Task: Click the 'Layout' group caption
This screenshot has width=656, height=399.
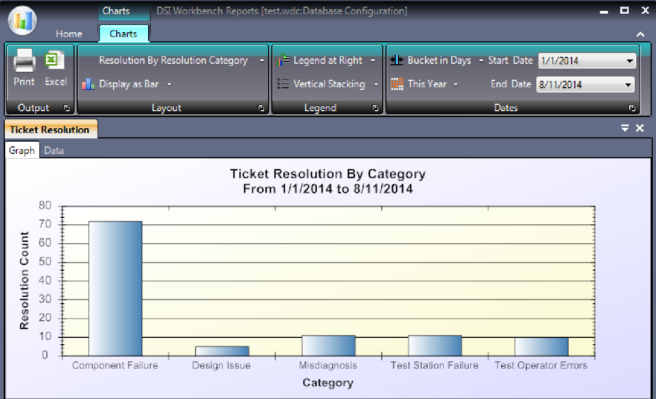Action: tap(167, 108)
